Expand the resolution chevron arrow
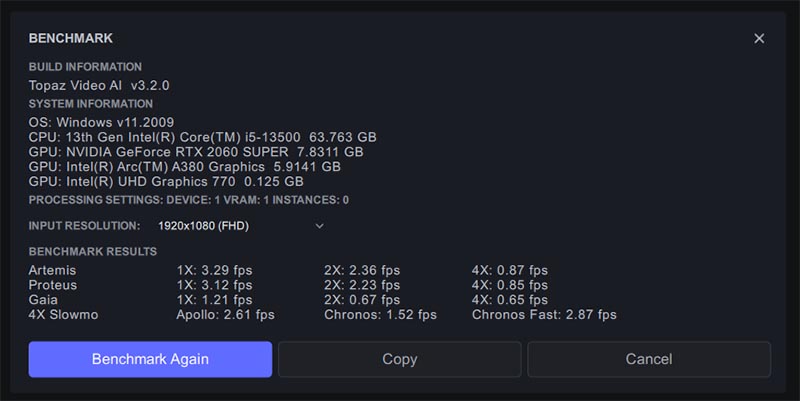Image resolution: width=800 pixels, height=401 pixels. (x=319, y=226)
